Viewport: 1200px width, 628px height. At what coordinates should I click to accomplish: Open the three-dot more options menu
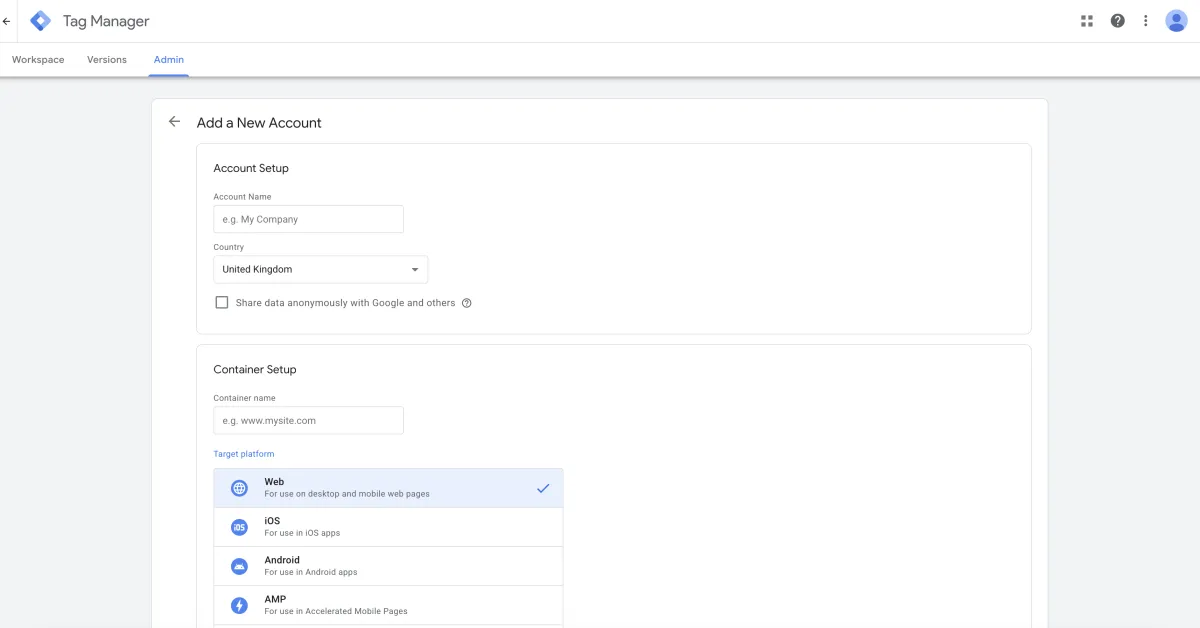1146,21
